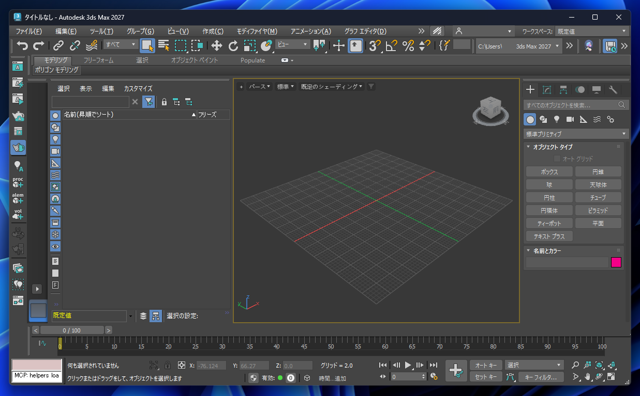Image resolution: width=640 pixels, height=396 pixels.
Task: Toggle the Keyboard Shortcut Override button
Action: [356, 45]
